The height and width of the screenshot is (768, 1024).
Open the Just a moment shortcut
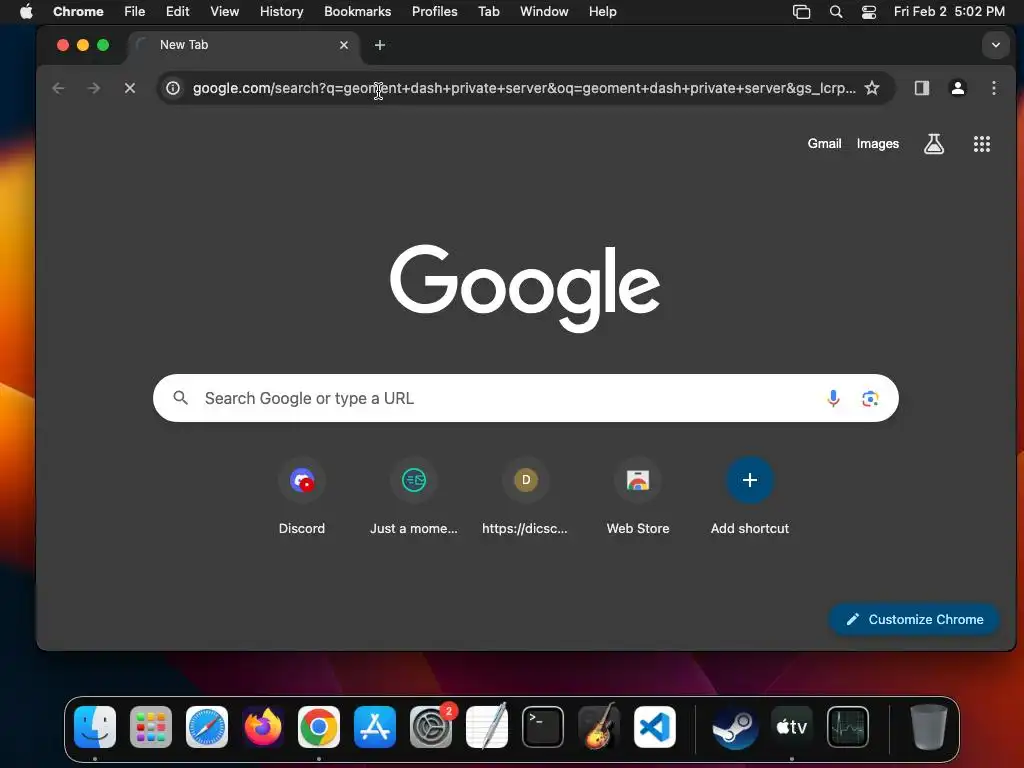414,498
